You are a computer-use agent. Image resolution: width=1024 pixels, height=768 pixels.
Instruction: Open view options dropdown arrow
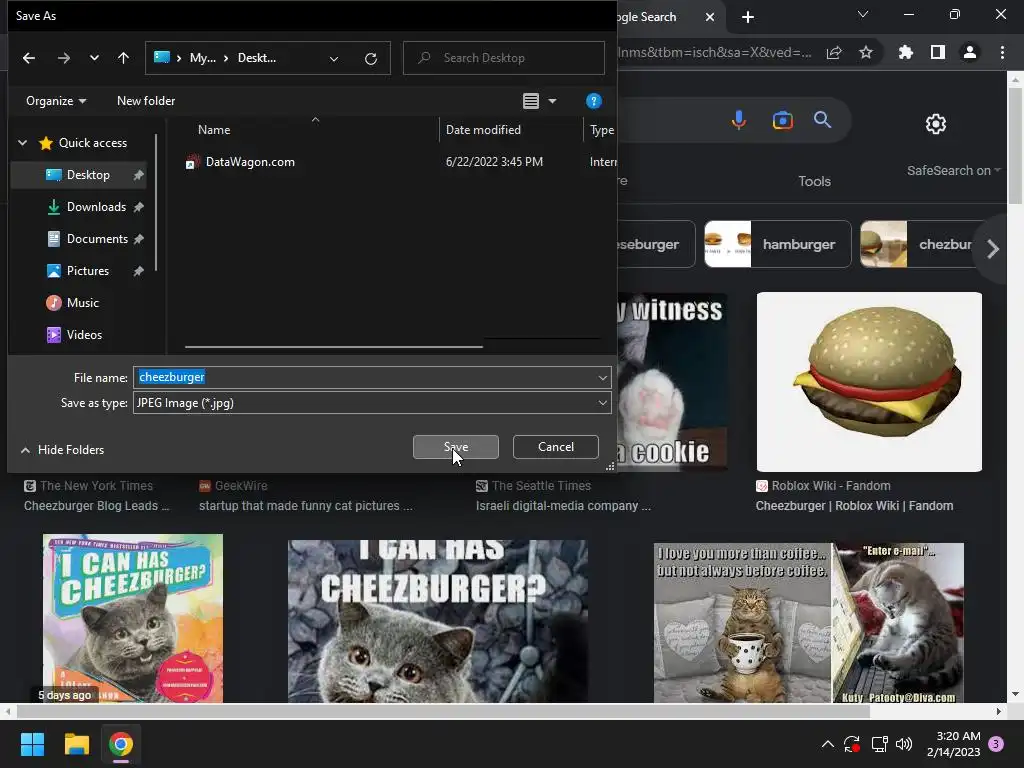552,101
